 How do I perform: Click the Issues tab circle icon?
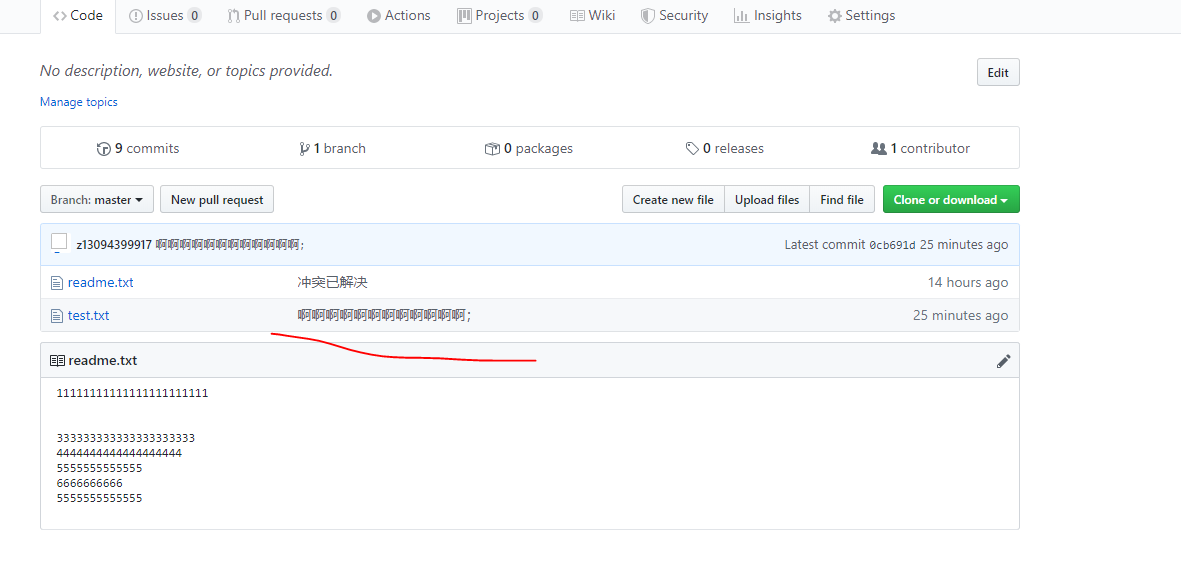pos(136,16)
